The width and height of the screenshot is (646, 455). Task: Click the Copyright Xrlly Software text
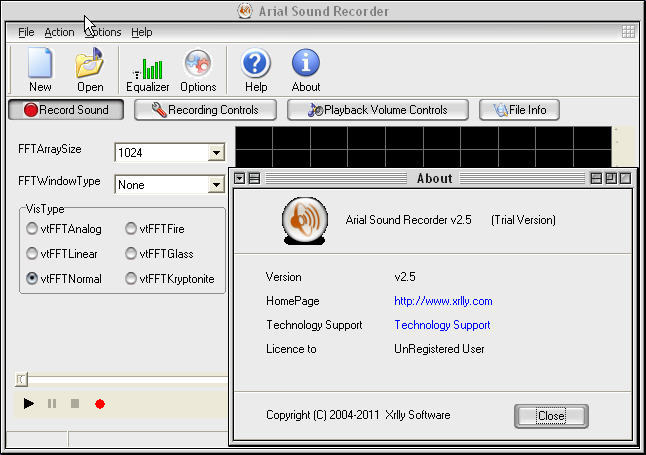(x=358, y=415)
